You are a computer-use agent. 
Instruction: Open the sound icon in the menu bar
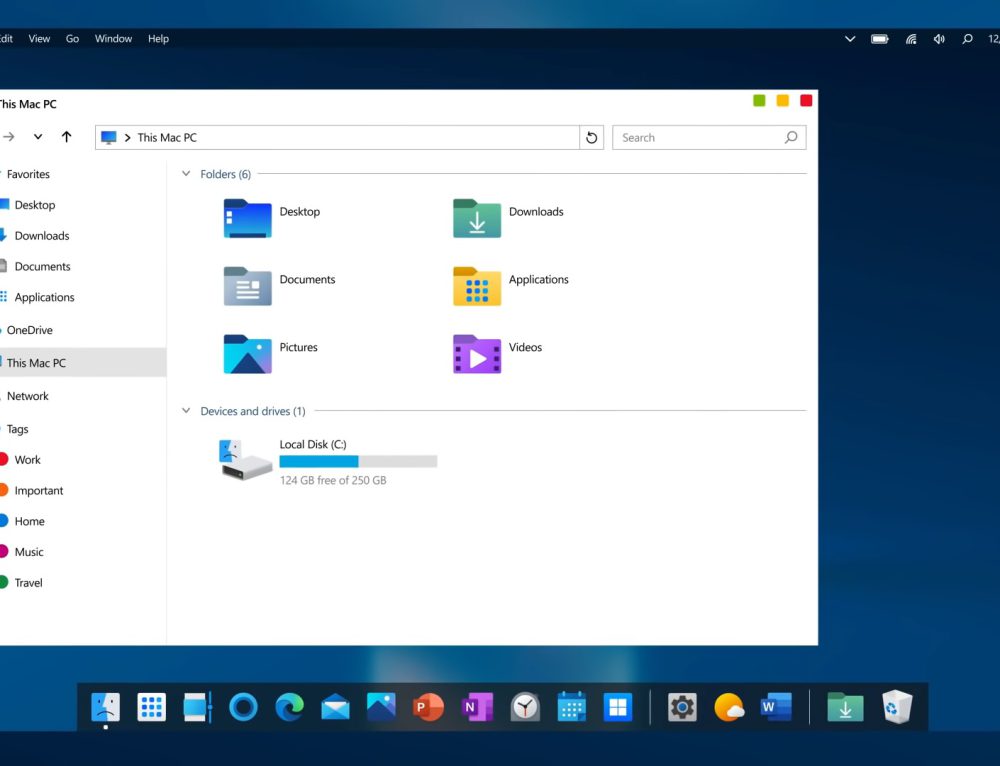click(x=939, y=39)
